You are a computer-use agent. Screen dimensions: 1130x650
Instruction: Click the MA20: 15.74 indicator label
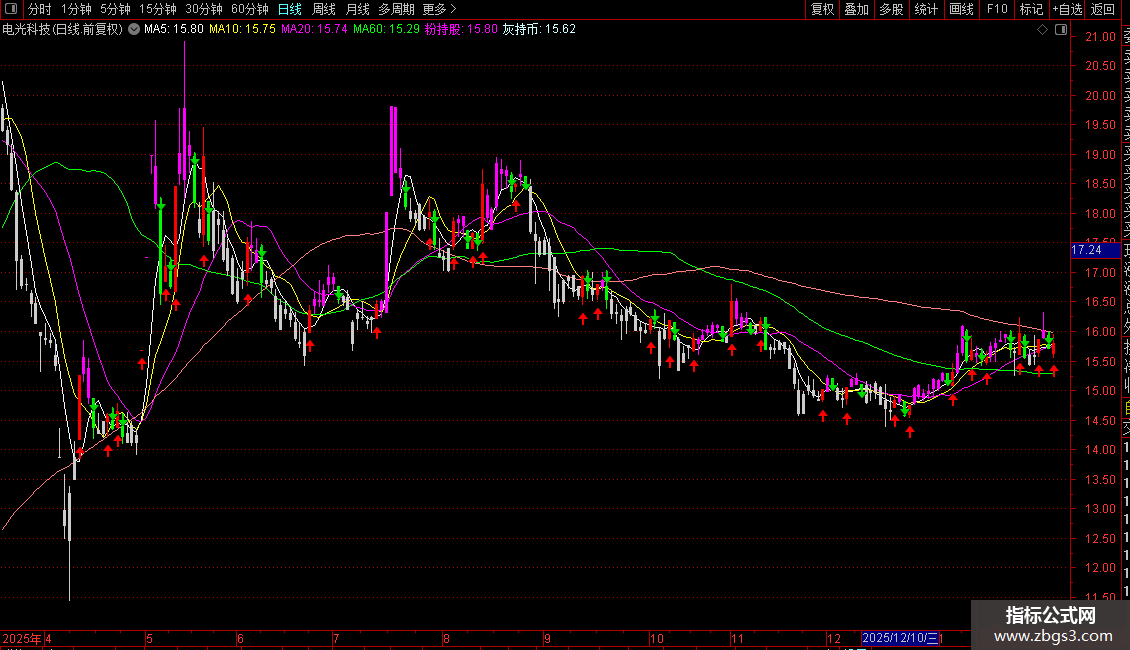(x=314, y=30)
